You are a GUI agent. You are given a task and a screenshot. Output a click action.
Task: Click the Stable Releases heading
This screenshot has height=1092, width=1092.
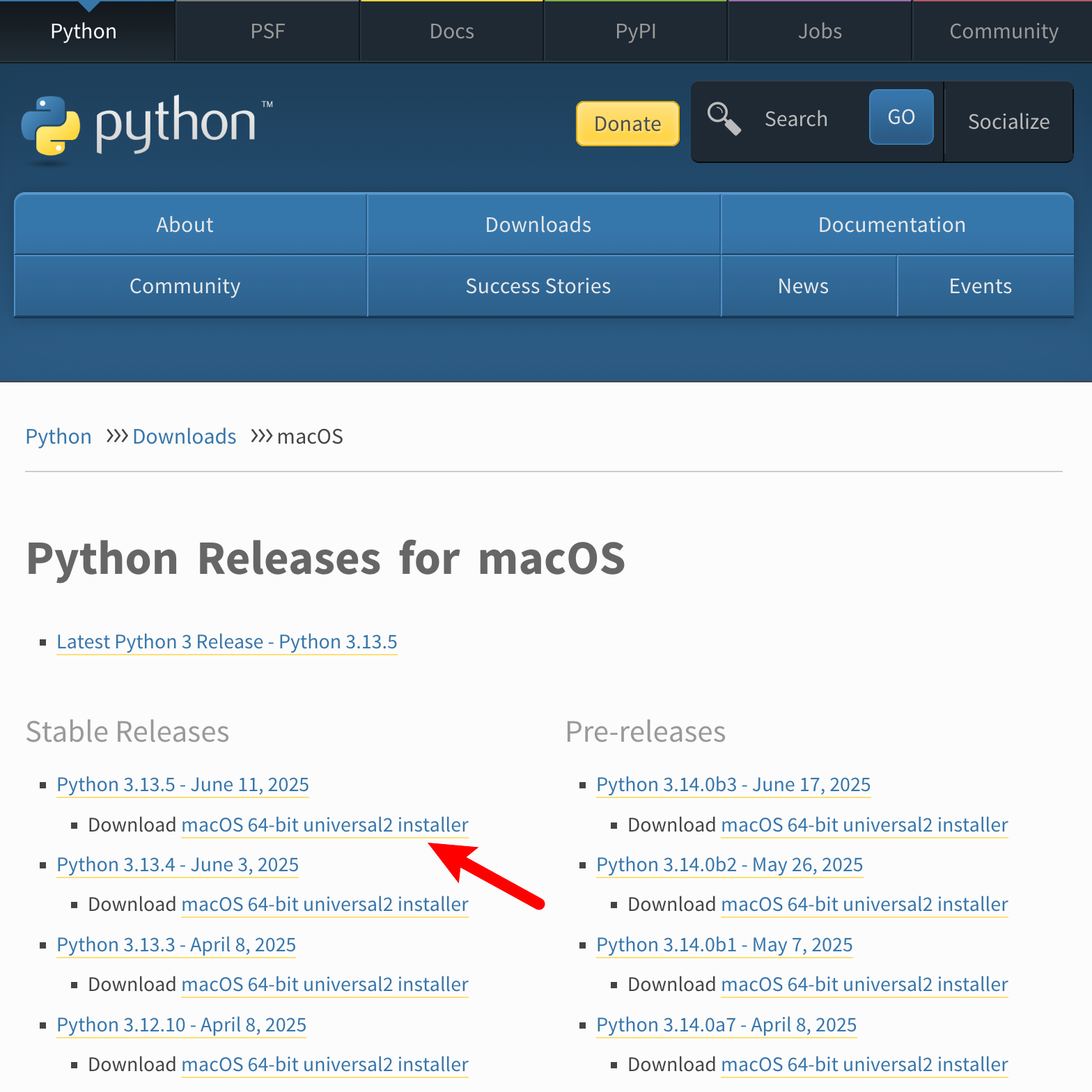pos(127,732)
